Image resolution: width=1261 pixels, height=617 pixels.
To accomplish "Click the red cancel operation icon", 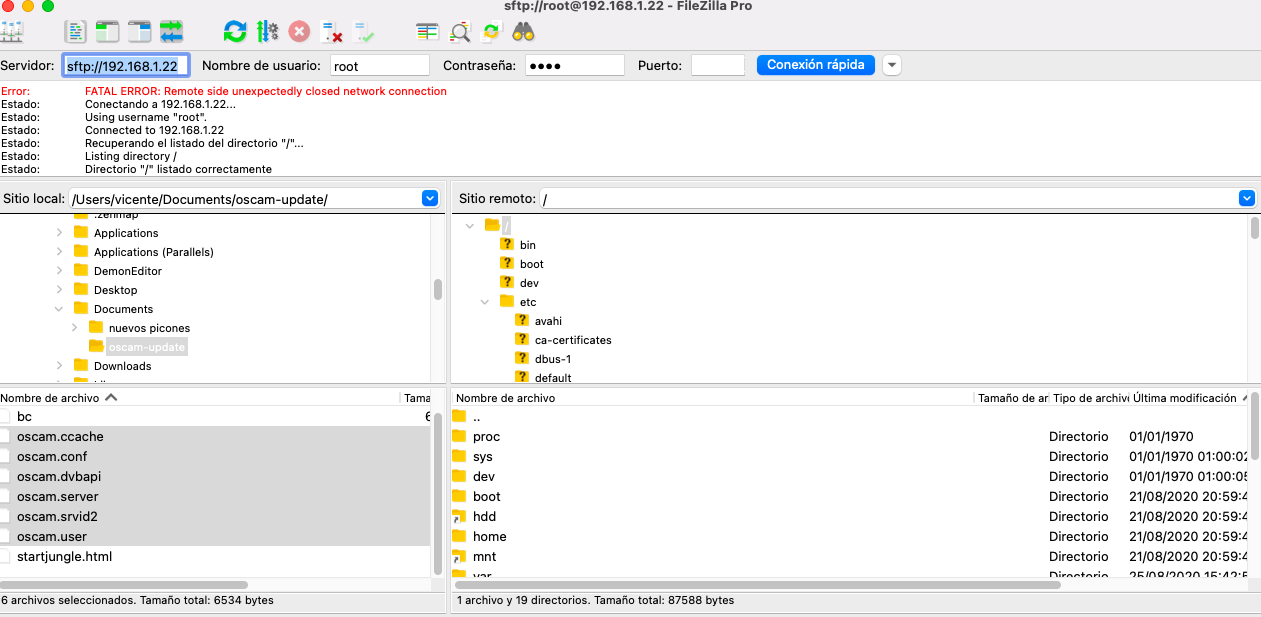I will [299, 31].
